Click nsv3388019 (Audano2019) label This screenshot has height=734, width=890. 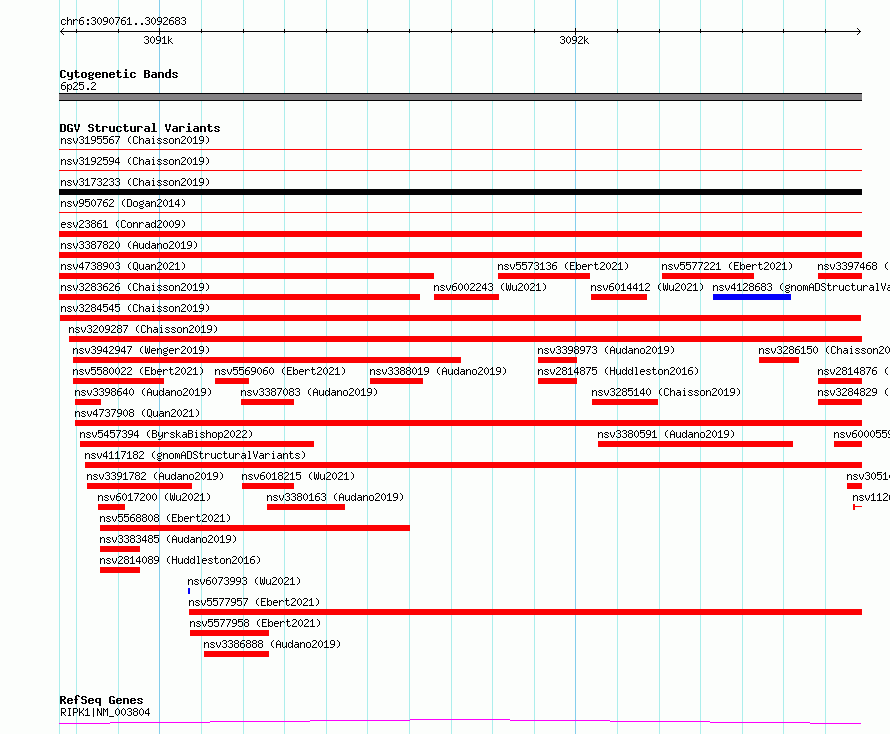(438, 371)
